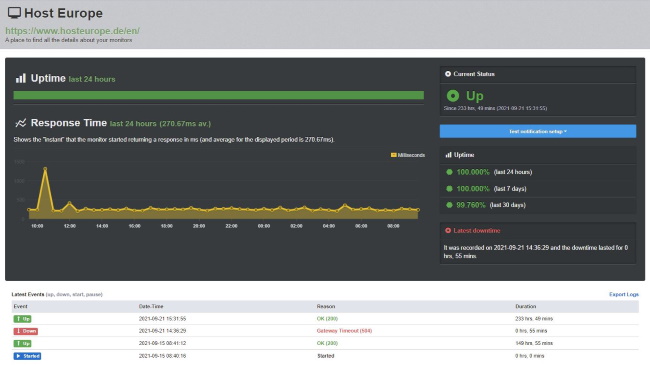Click the Current Status circle icon

pos(448,74)
